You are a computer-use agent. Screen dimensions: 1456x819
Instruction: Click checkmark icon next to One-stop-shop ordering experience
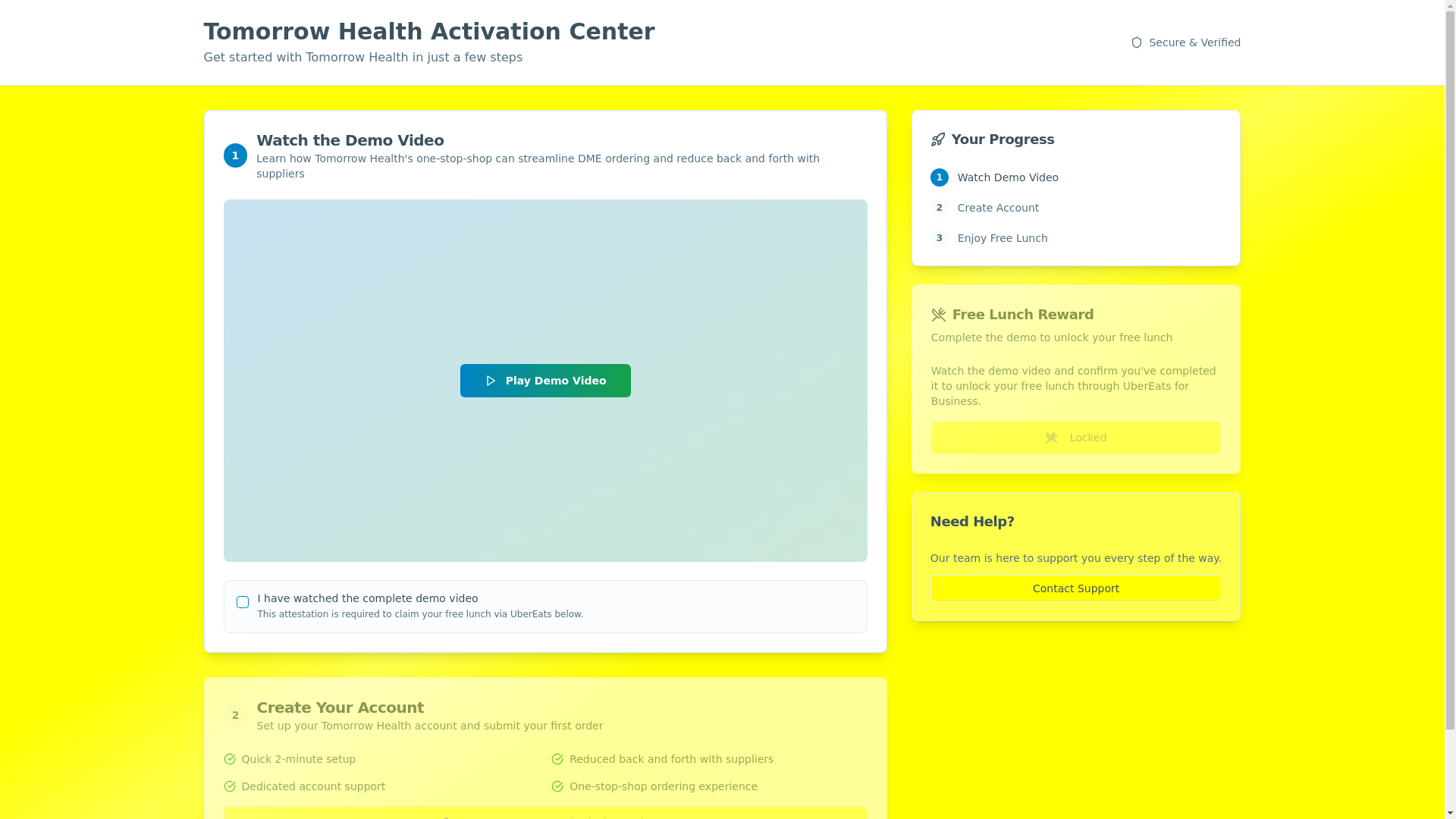pos(557,786)
